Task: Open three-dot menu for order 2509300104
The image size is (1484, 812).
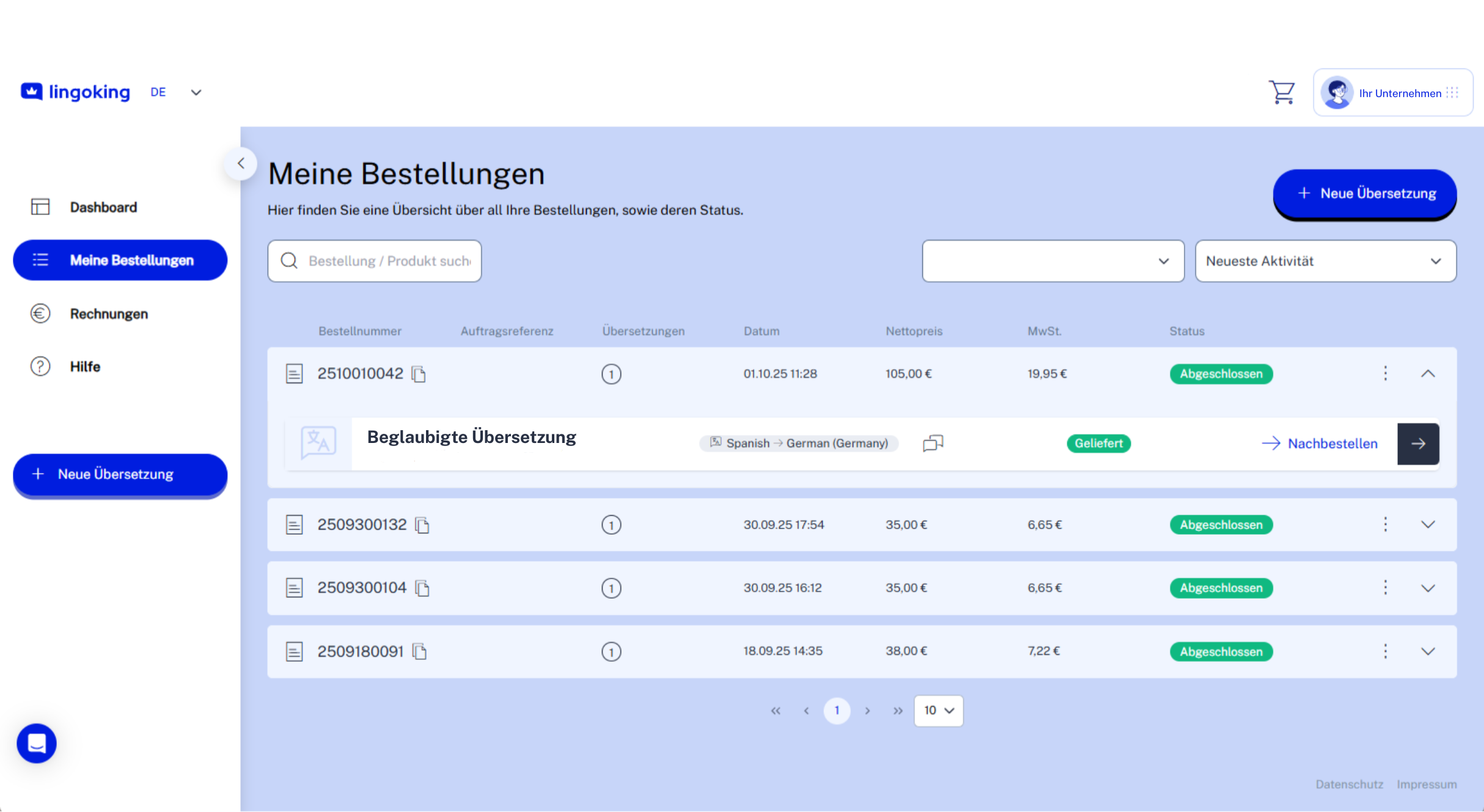Action: 1385,588
